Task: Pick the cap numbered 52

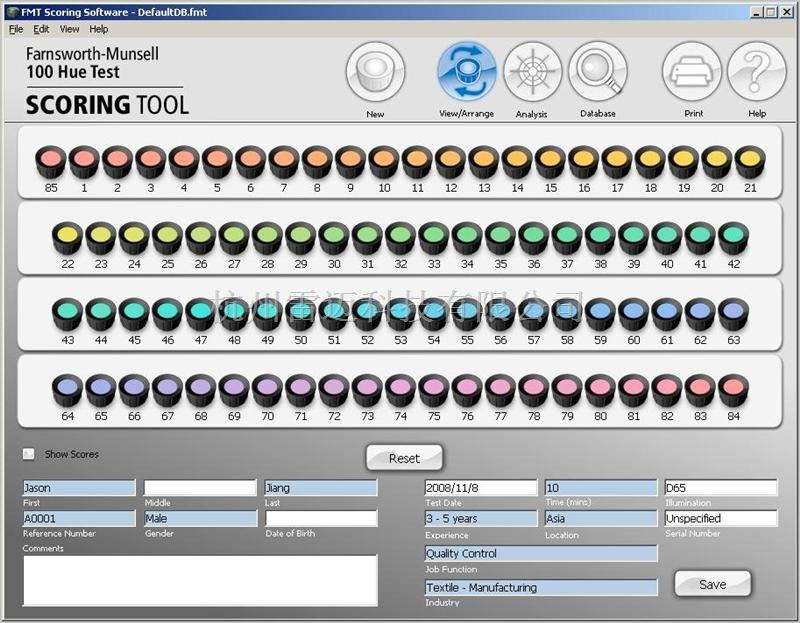Action: point(367,314)
